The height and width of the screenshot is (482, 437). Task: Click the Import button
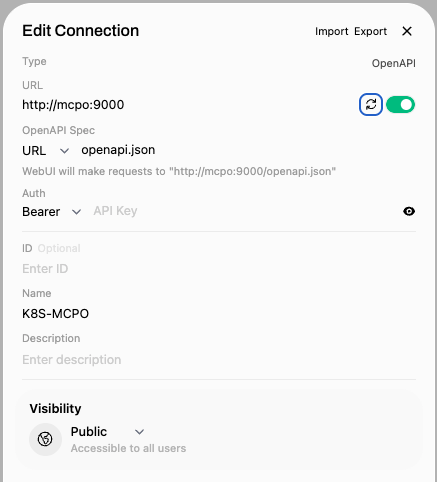tap(331, 31)
